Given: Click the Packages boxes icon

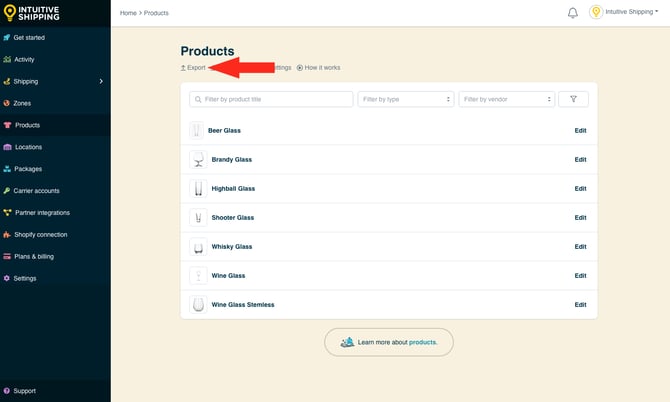Looking at the screenshot, I should 7,169.
